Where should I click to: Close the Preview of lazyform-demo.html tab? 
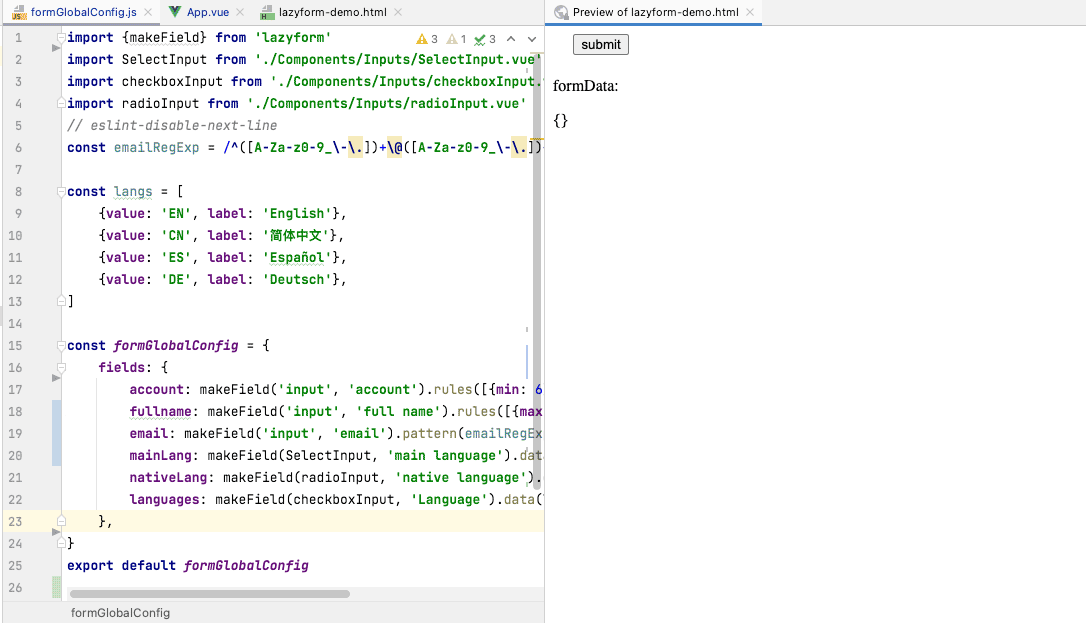tap(750, 12)
